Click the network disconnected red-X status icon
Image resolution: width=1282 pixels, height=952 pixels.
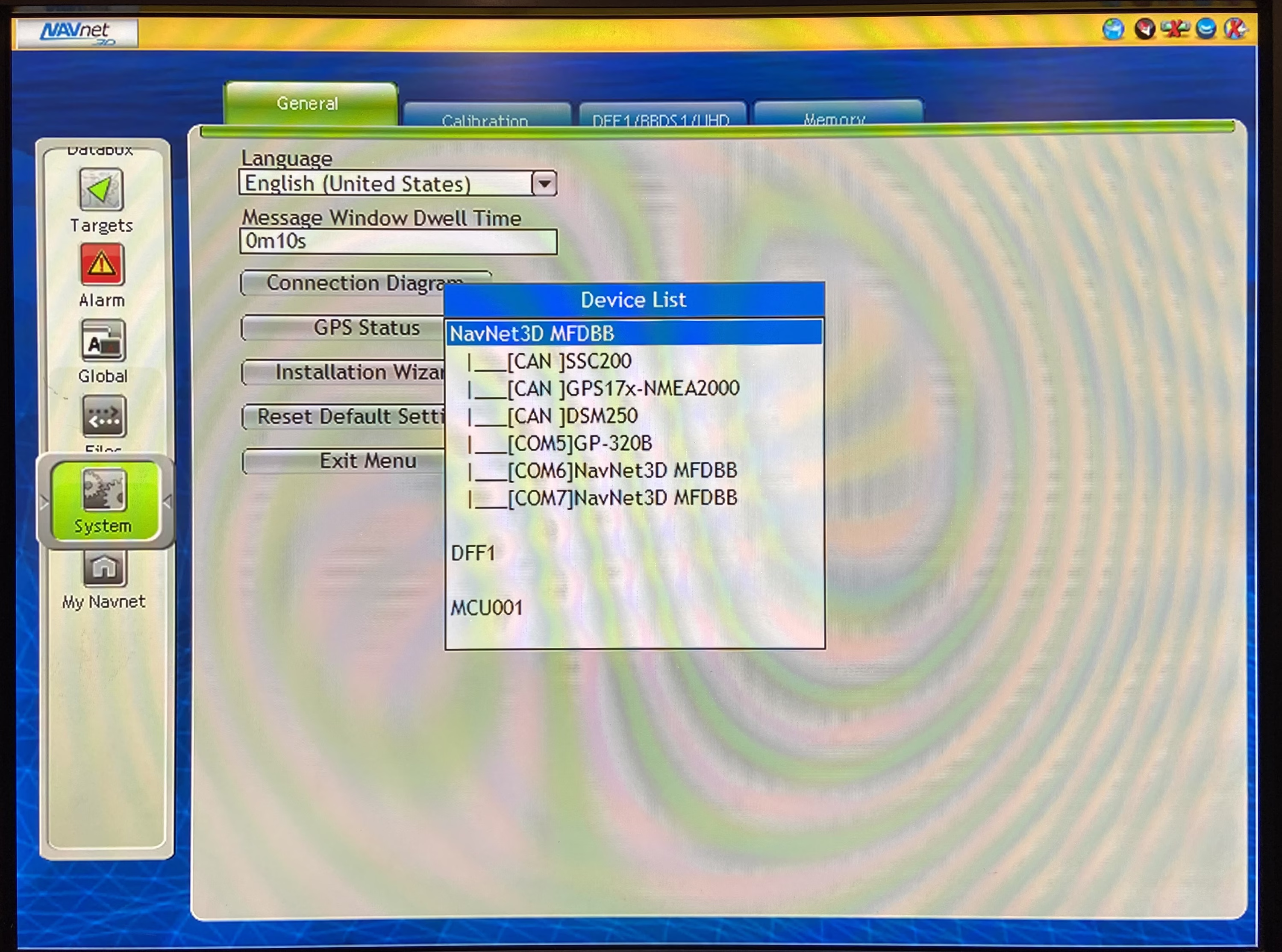point(1175,29)
